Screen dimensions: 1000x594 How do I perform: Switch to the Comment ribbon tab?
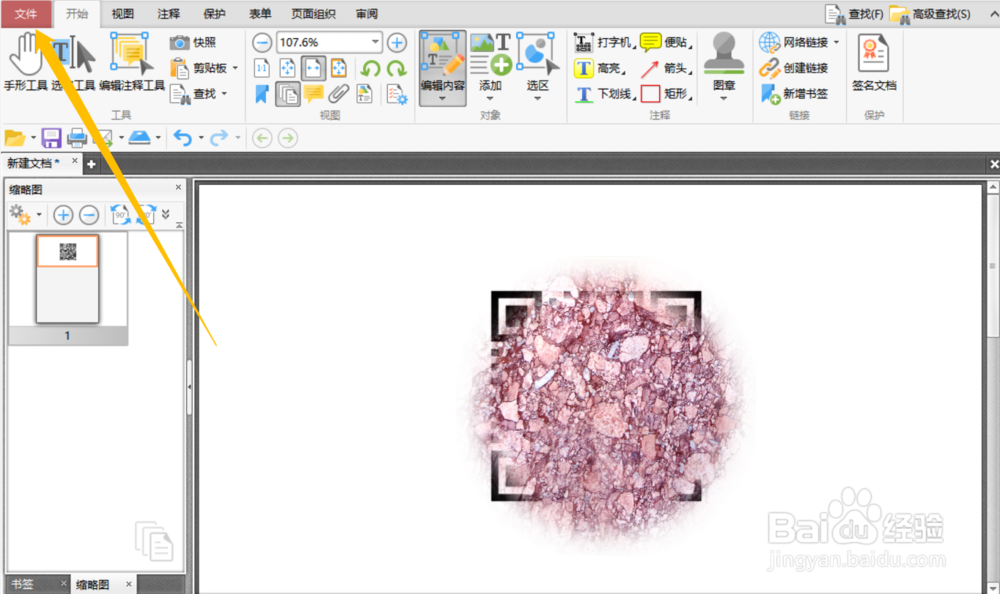(x=168, y=14)
